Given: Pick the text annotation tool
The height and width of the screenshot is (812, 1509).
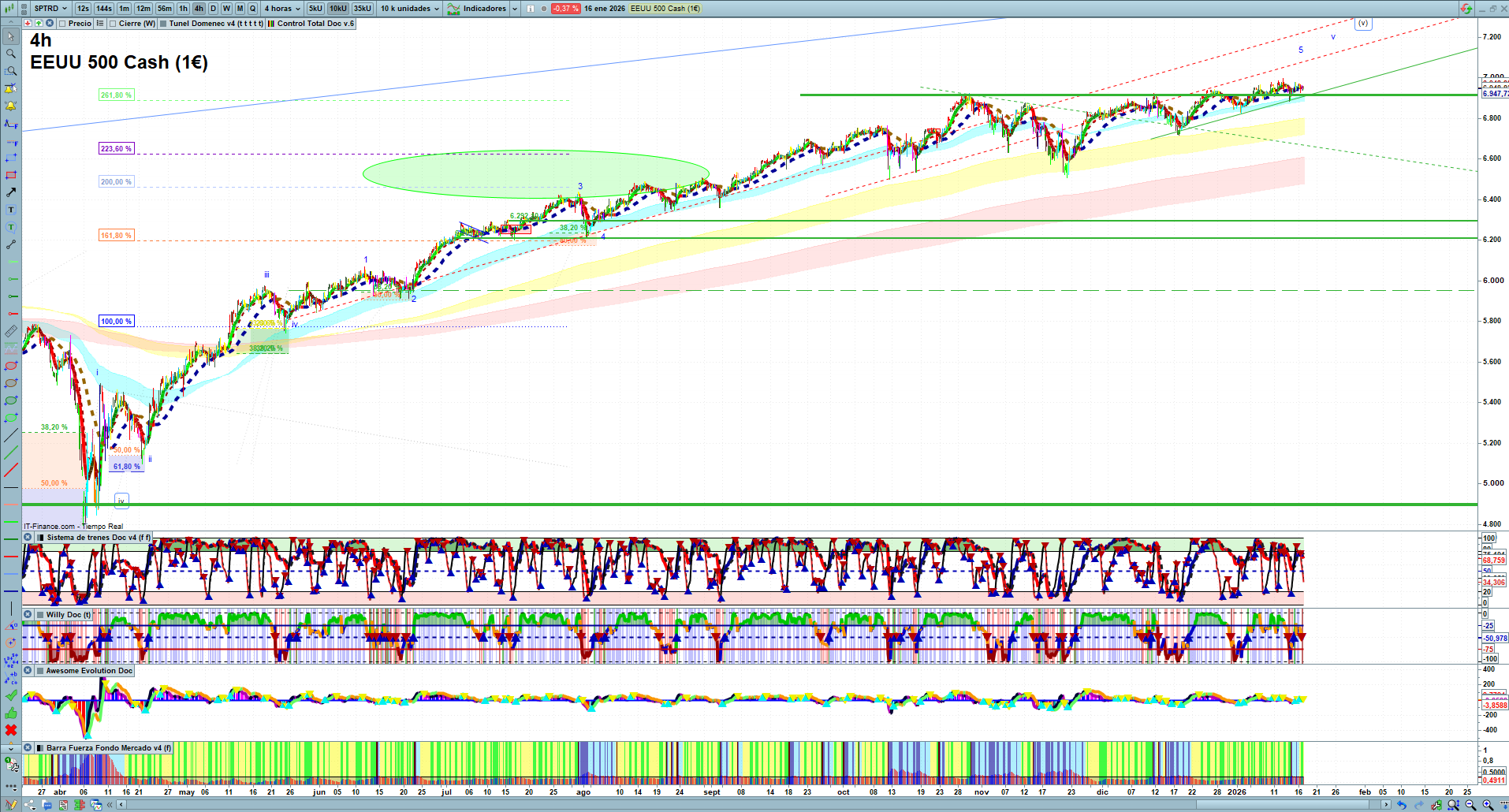Looking at the screenshot, I should (11, 210).
